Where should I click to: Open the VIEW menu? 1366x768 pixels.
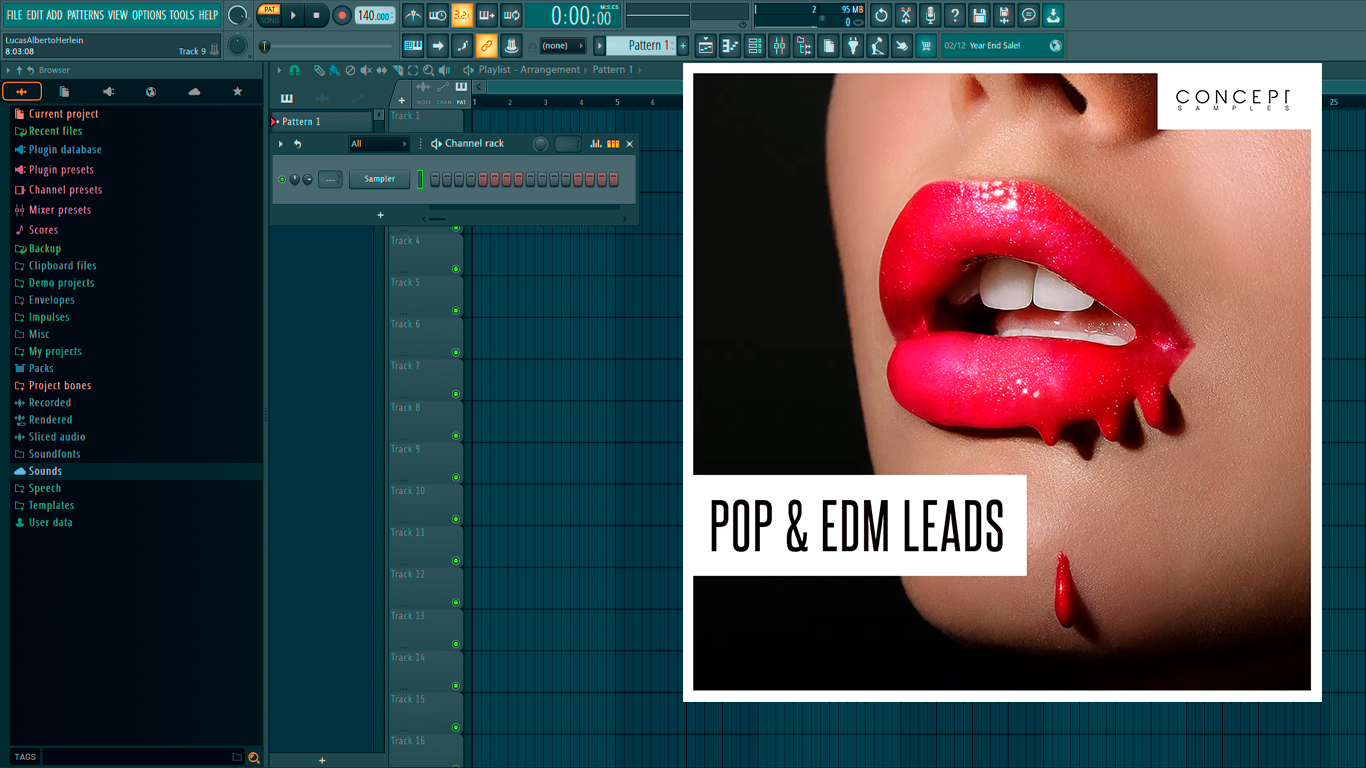coord(118,15)
